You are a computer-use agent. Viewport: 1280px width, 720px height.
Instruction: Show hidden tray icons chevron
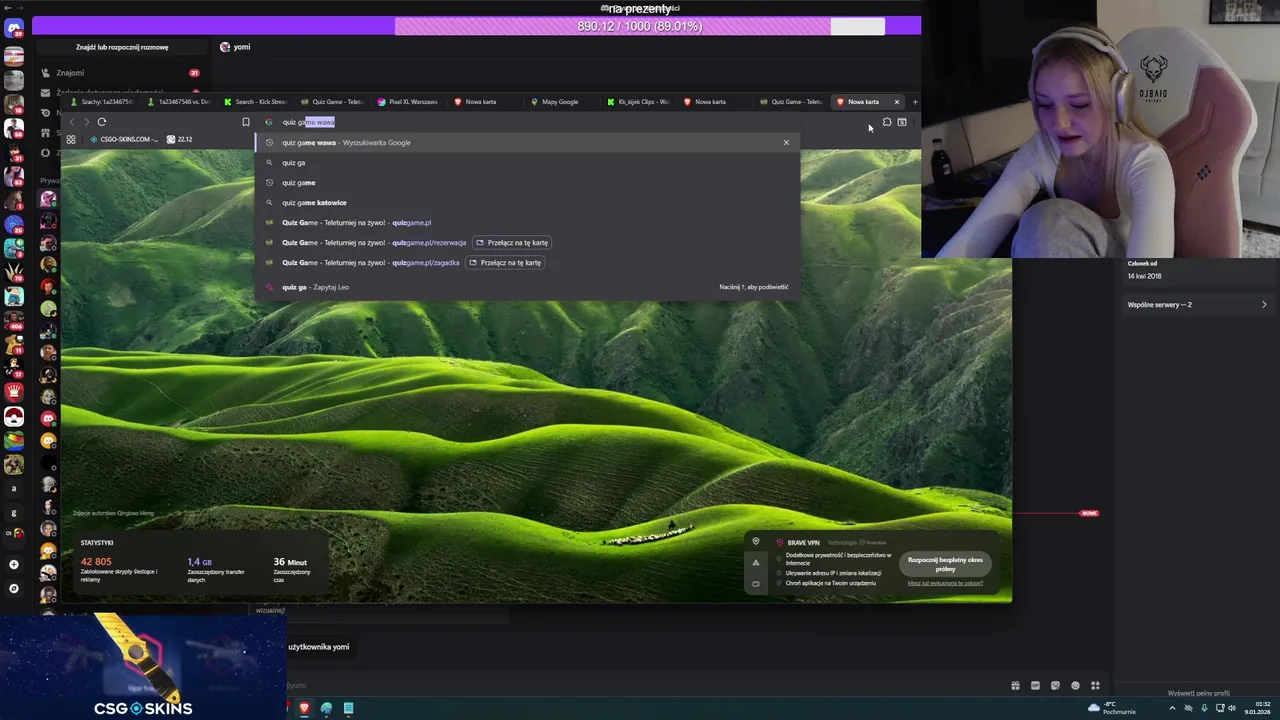pyautogui.click(x=1173, y=708)
